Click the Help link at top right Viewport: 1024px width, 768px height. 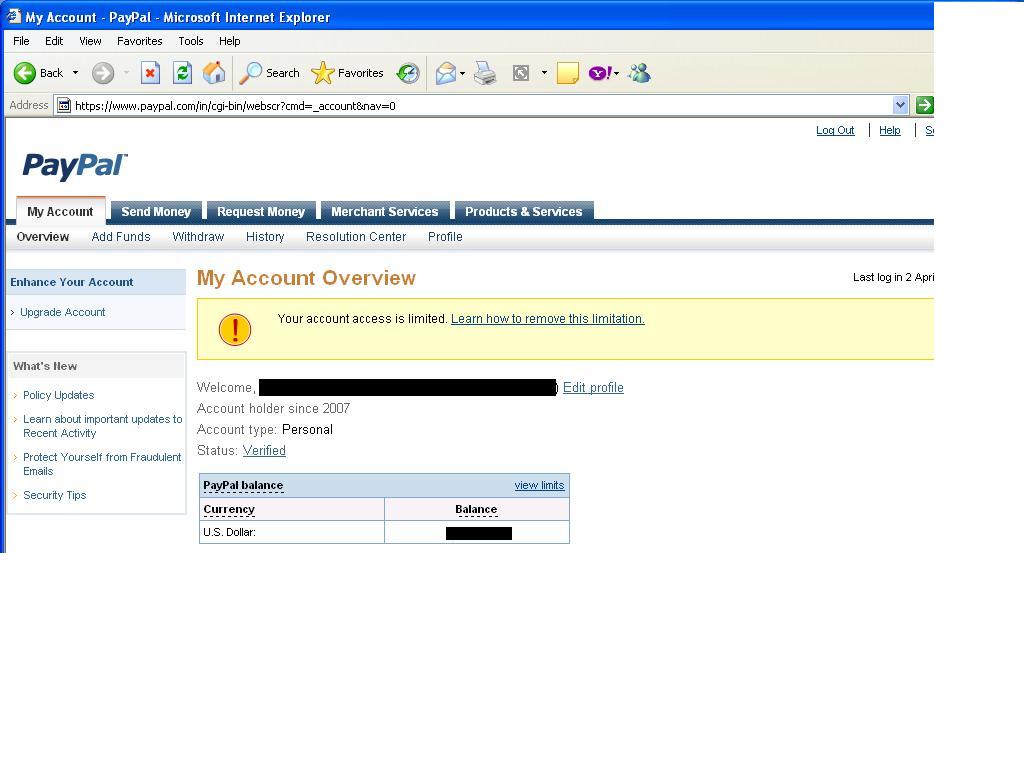889,130
